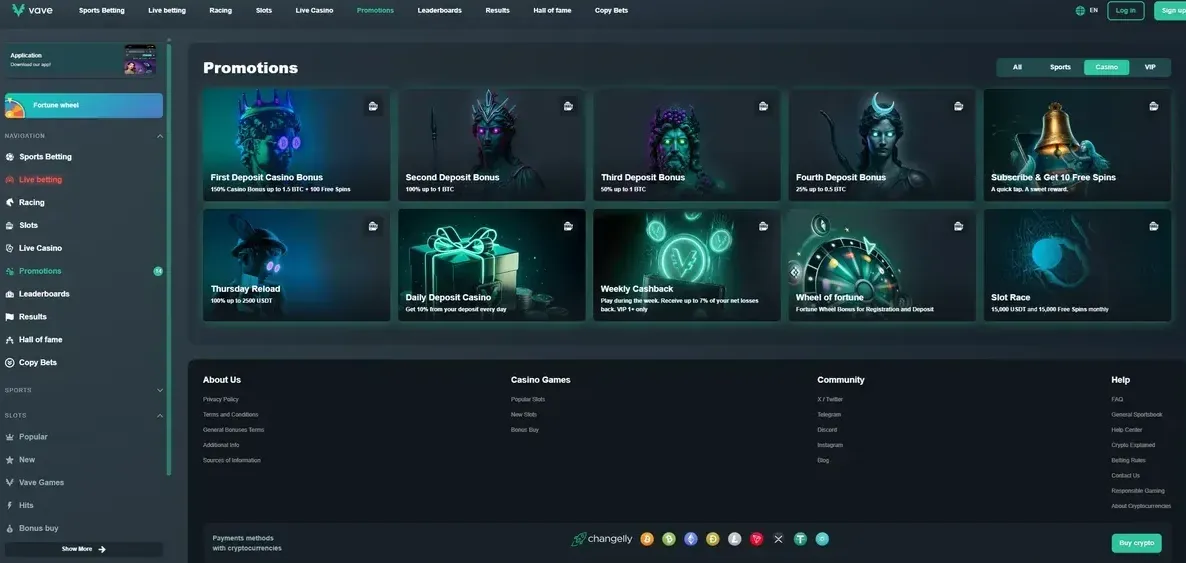Click the Tether coin icon in payments
1186x563 pixels.
point(800,539)
